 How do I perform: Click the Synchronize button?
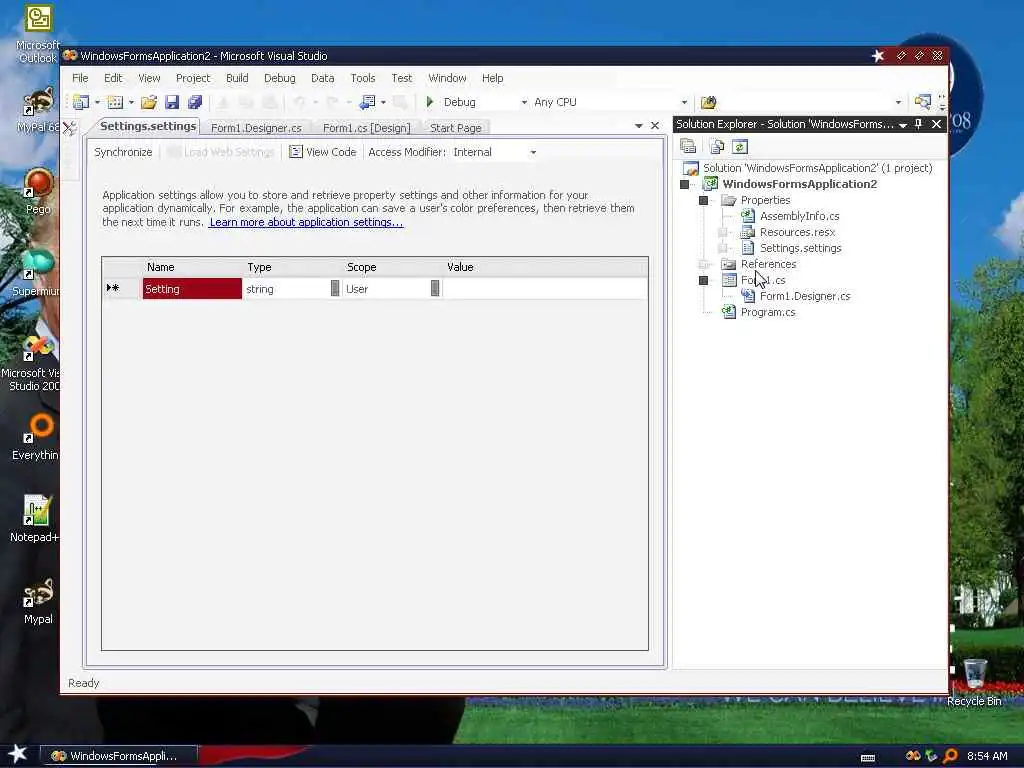pos(123,152)
